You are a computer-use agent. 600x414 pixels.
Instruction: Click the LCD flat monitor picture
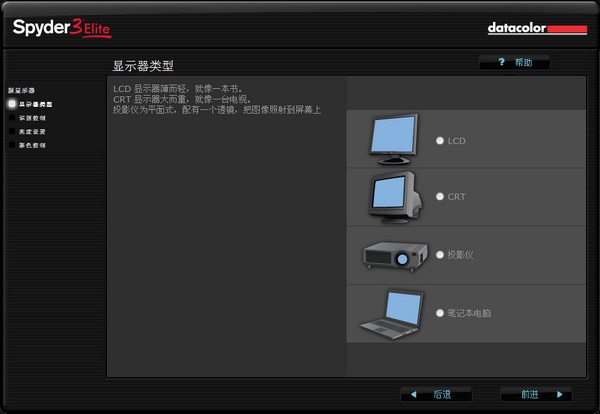[x=394, y=139]
